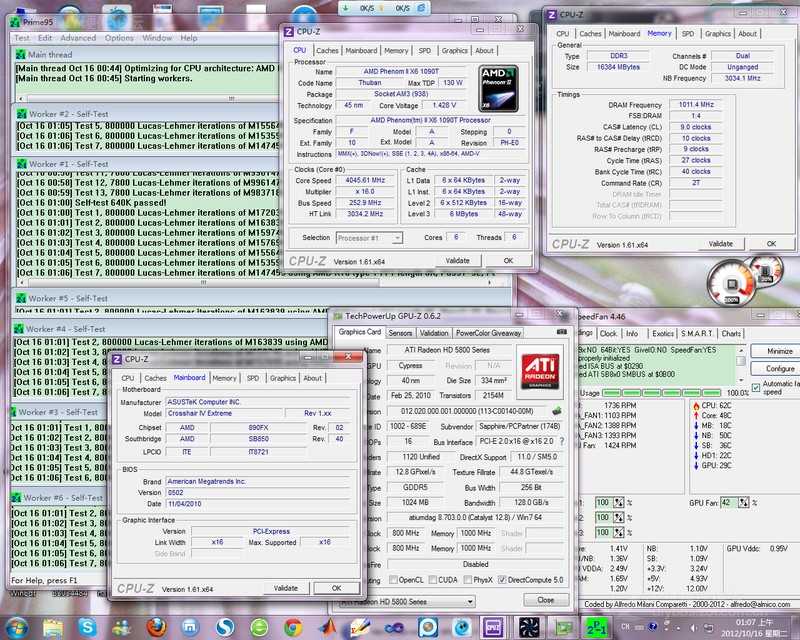The image size is (800, 640).
Task: Open Google Chrome from the taskbar
Action: (x=293, y=627)
